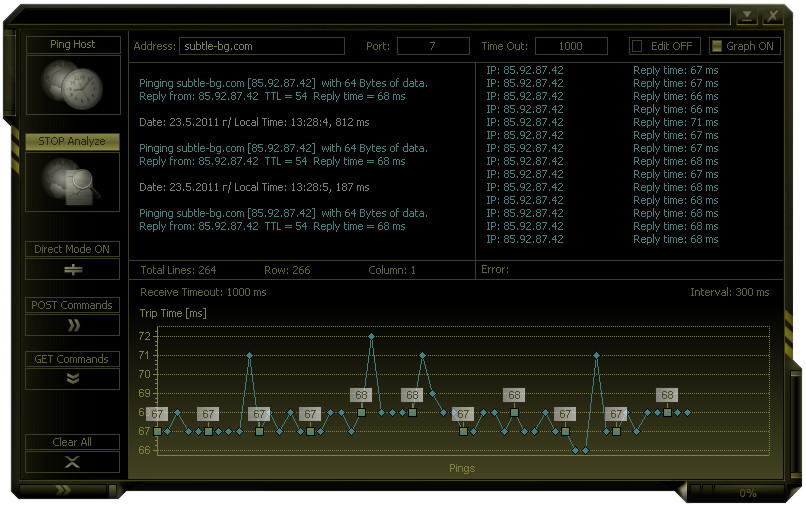
Task: Click the Clear All label
Action: pos(72,442)
